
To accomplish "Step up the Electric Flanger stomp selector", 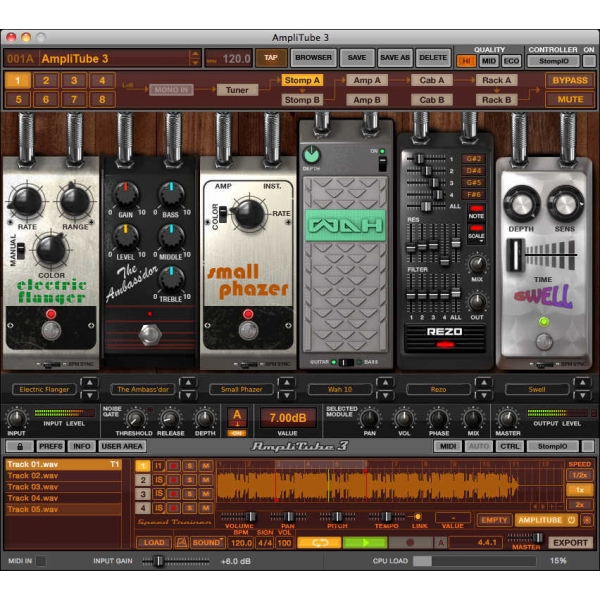I will tap(89, 382).
